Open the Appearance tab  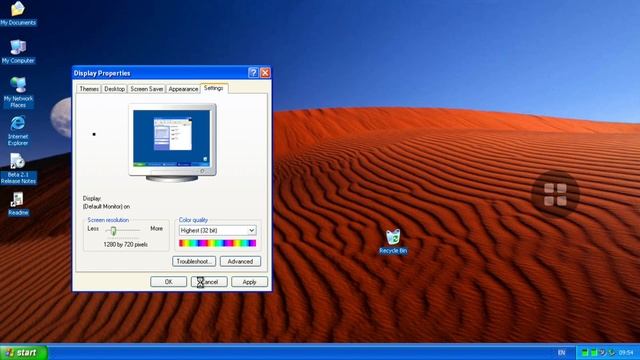[x=183, y=89]
